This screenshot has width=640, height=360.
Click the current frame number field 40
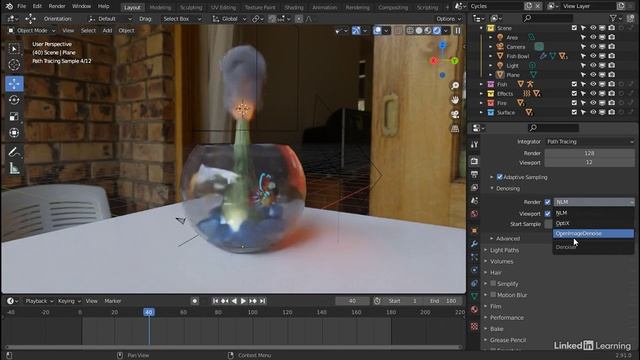(352, 301)
